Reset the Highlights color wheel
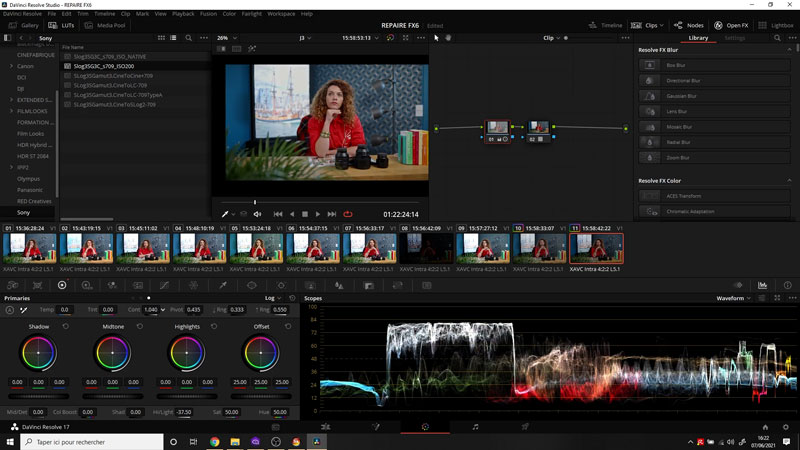 click(214, 326)
